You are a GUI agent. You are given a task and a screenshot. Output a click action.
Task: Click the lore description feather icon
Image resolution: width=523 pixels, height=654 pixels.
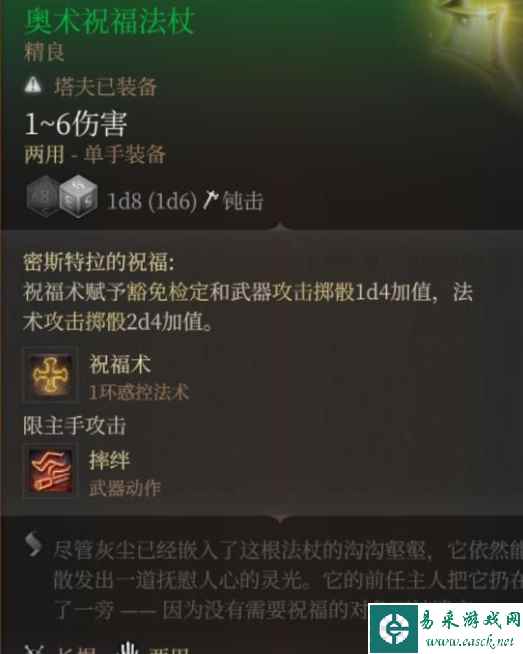(33, 544)
